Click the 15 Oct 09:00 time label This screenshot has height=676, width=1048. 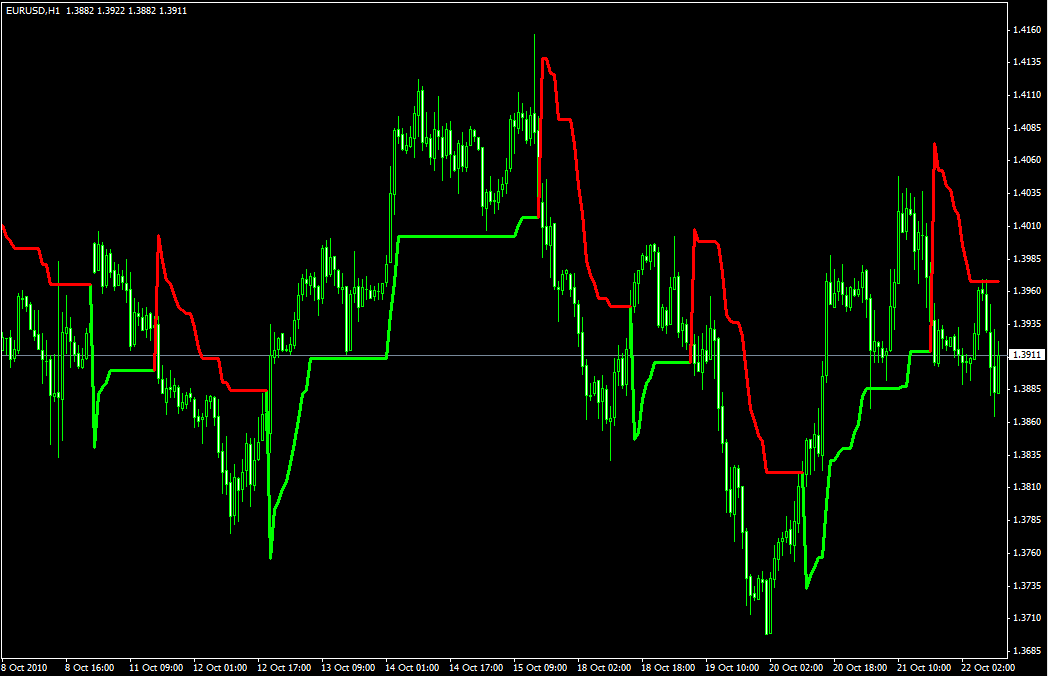click(x=540, y=667)
